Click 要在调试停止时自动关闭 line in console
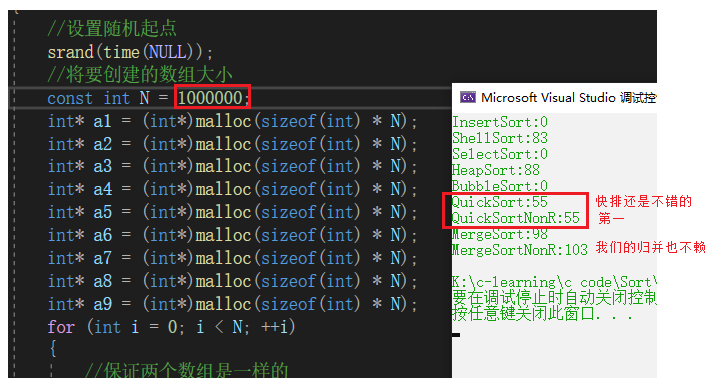 tap(554, 297)
